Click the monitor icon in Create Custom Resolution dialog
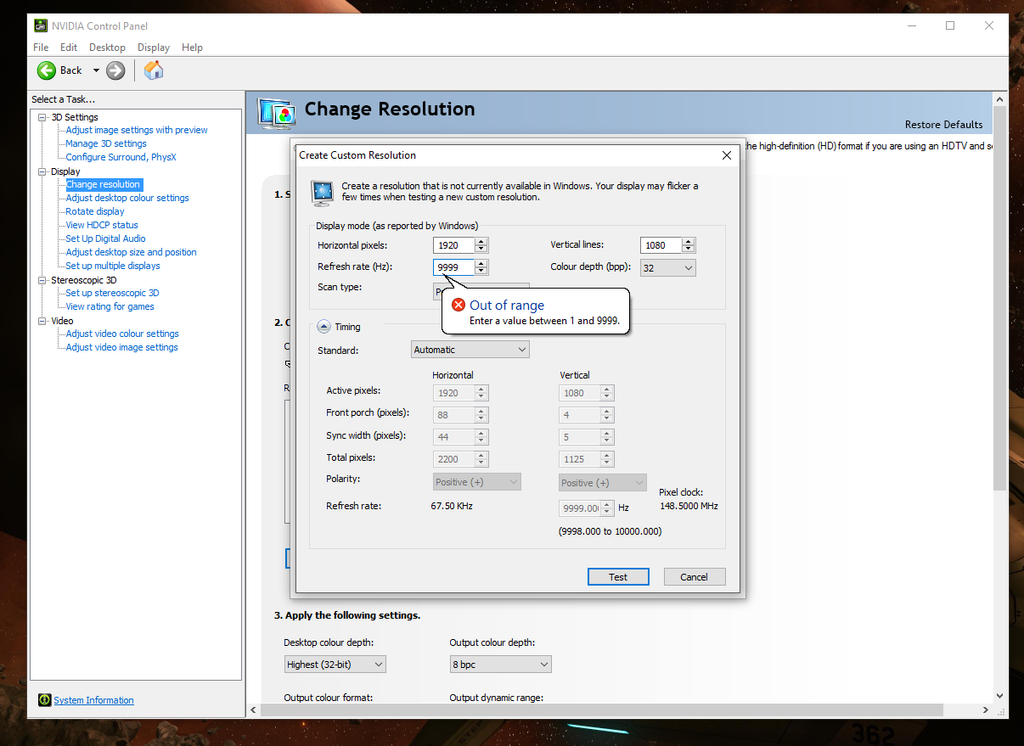 pyautogui.click(x=322, y=193)
